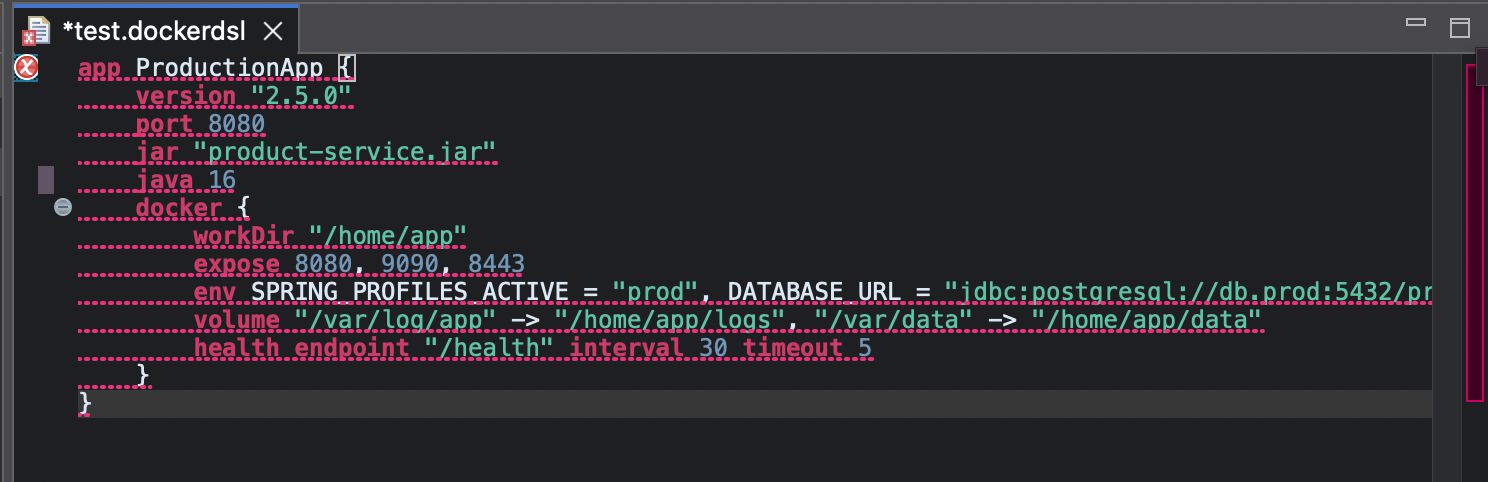Click the "/health" endpoint string
This screenshot has width=1488, height=482.
pos(489,348)
